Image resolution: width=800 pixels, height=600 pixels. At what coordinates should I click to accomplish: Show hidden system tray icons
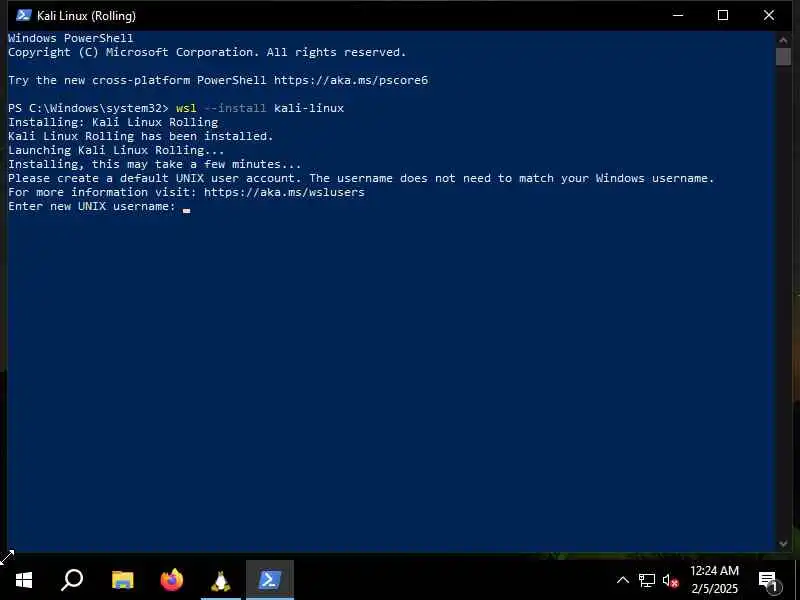622,580
